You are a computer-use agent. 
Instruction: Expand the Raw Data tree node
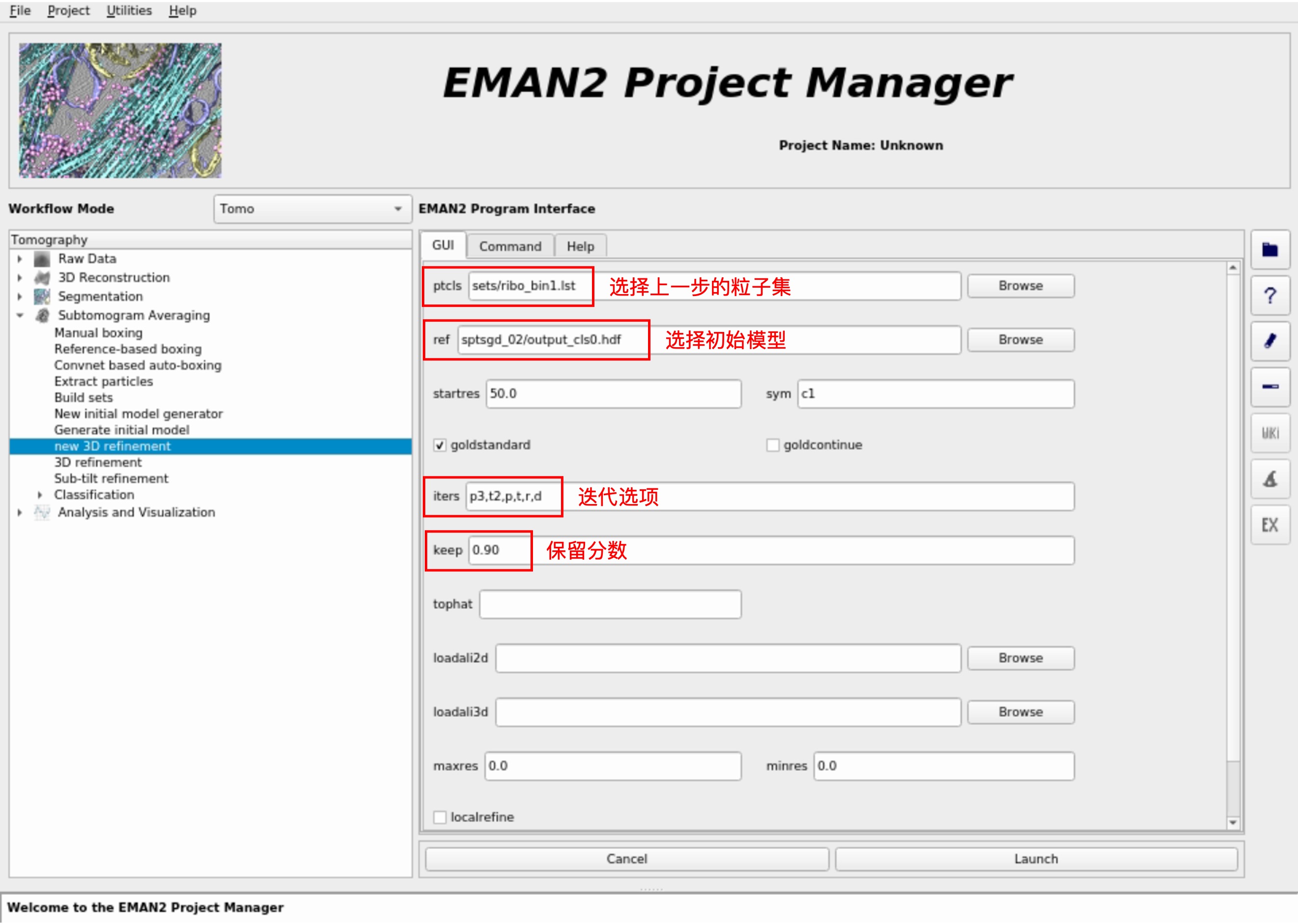point(20,259)
